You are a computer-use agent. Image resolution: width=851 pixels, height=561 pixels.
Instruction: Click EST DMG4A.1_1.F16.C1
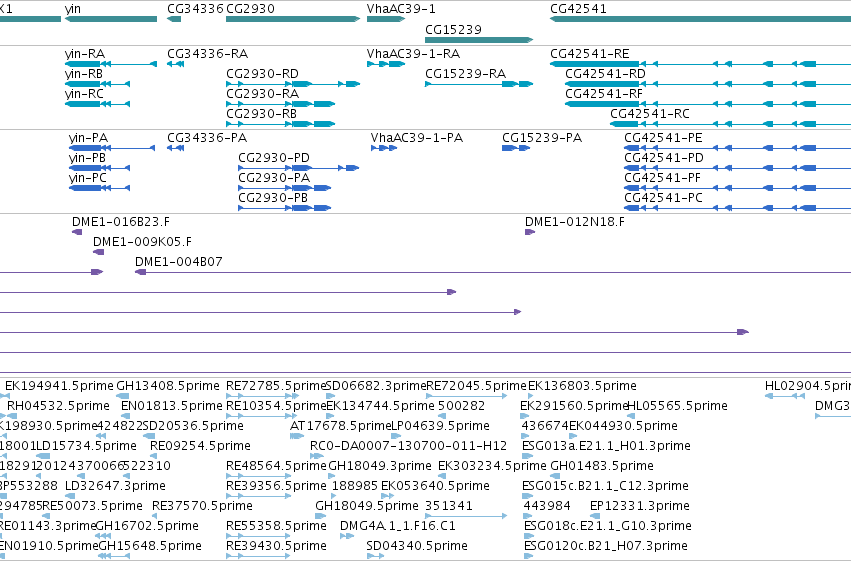398,527
